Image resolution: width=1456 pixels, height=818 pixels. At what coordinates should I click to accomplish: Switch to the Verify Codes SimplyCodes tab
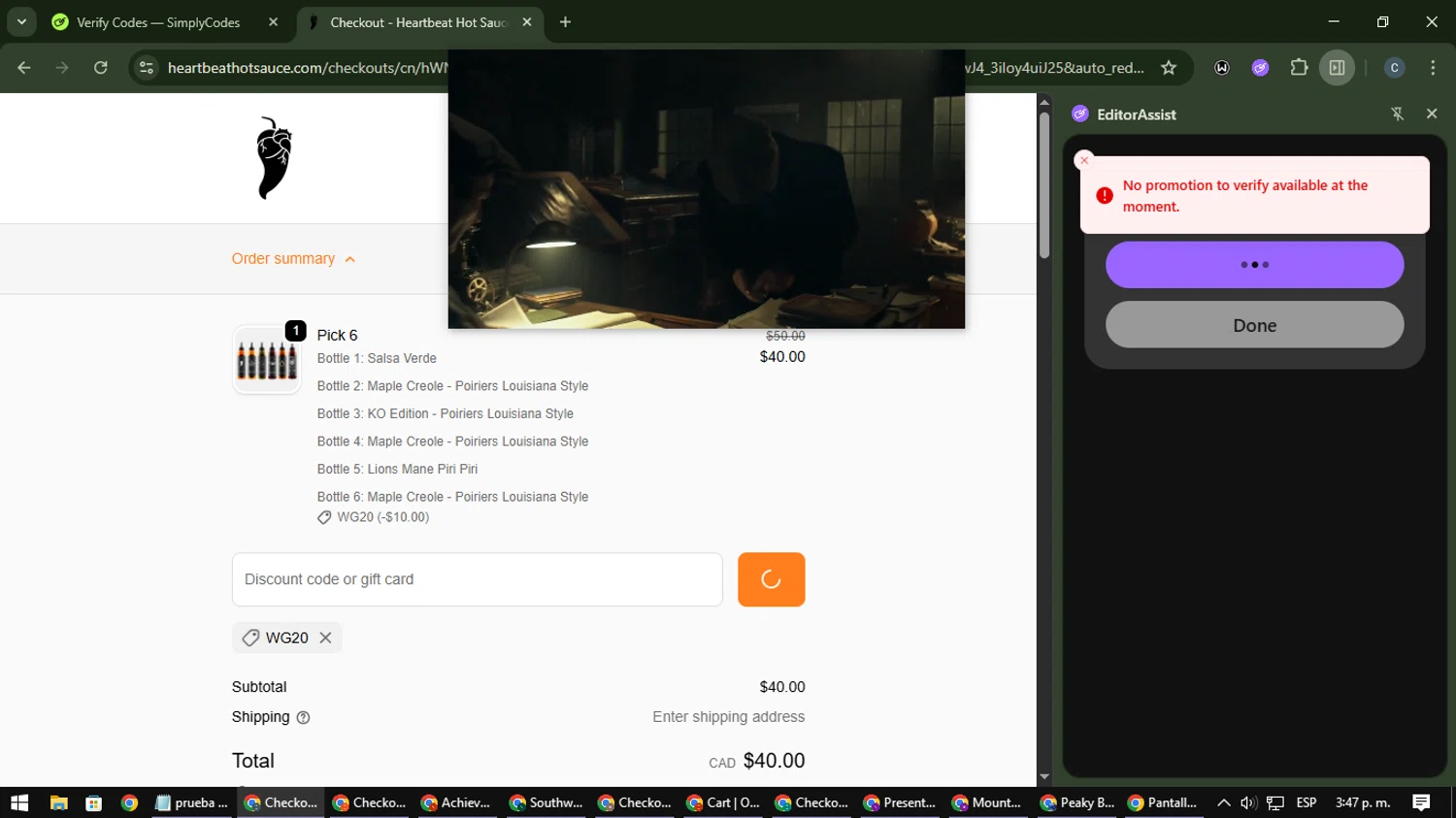158,22
